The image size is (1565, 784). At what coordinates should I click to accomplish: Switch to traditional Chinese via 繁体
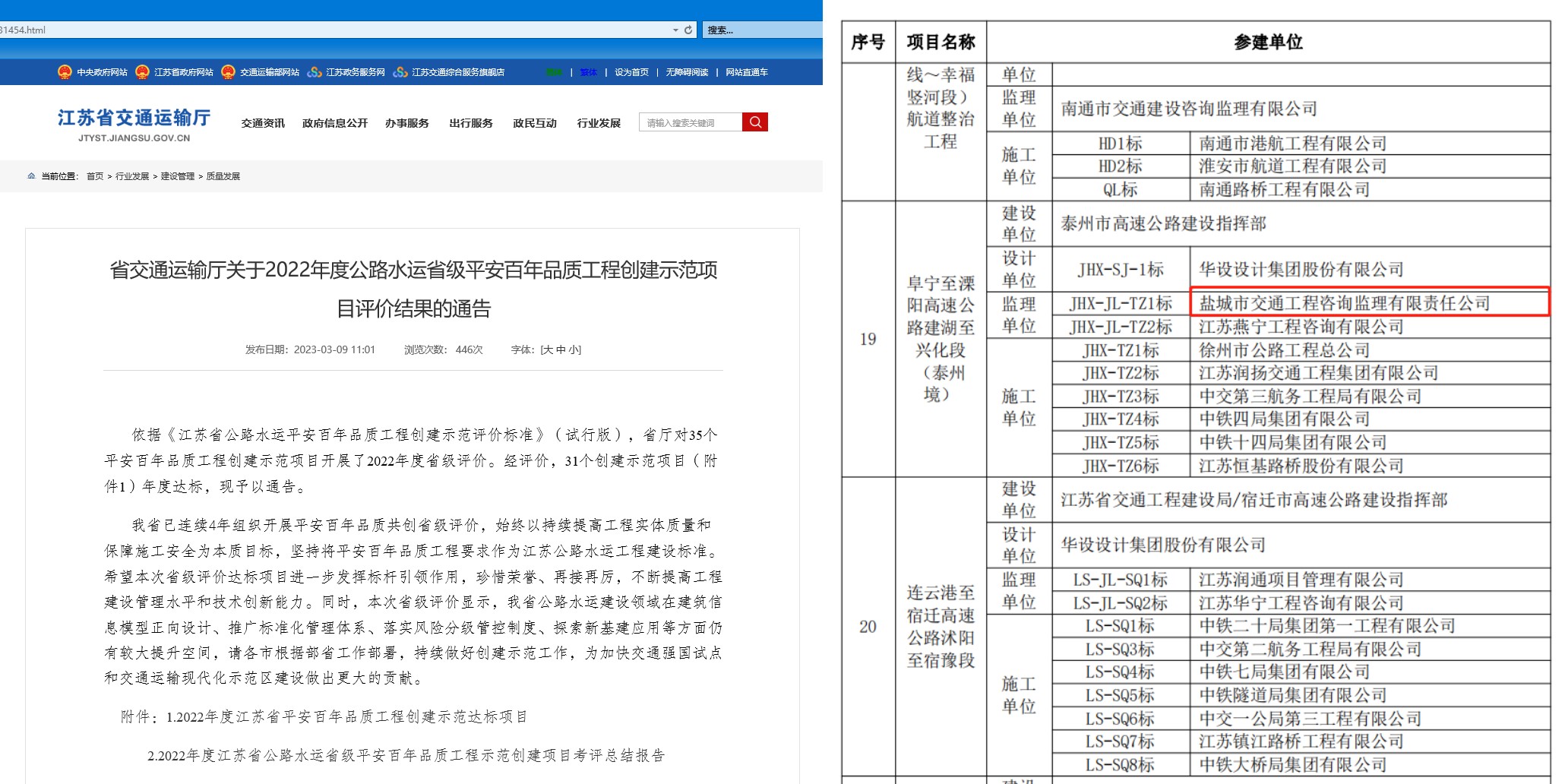click(x=588, y=72)
